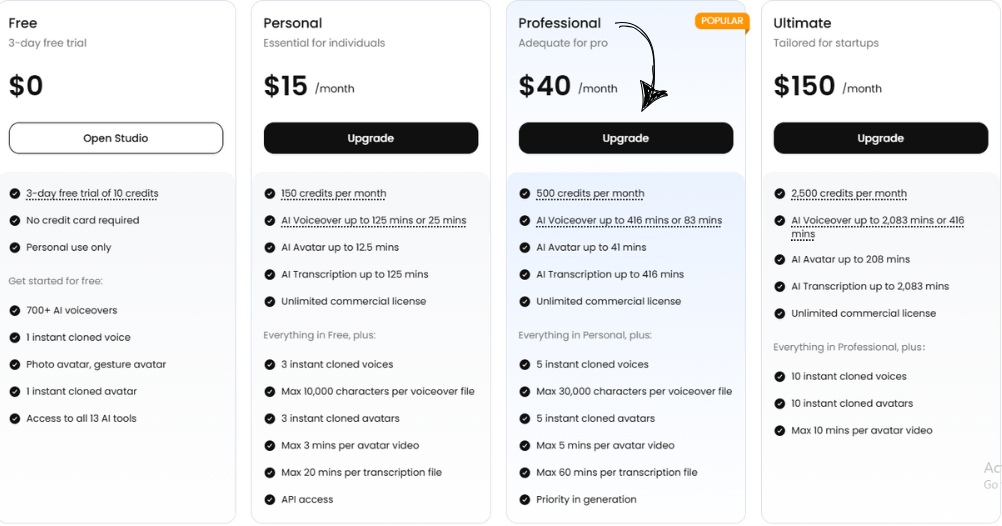Click the 2,500 credits per month link

click(849, 194)
